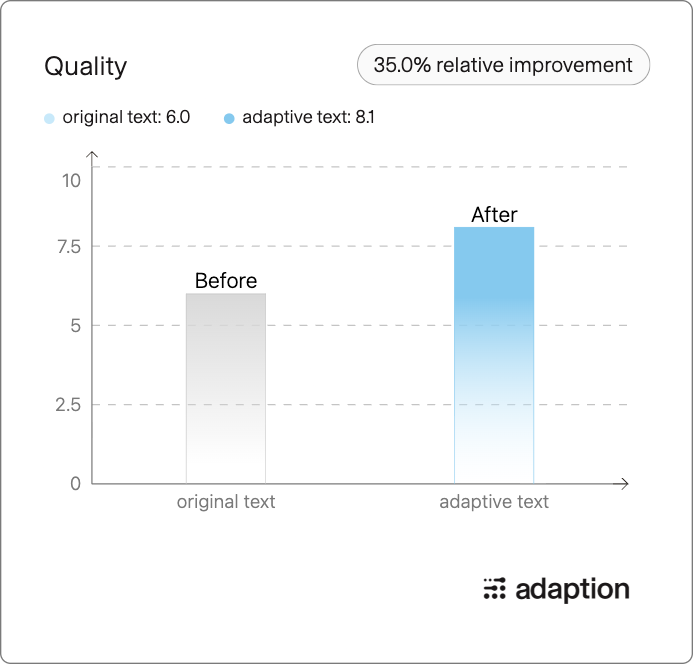Click the 0 origin tick label
Viewport: 693px width, 664px height.
[76, 484]
